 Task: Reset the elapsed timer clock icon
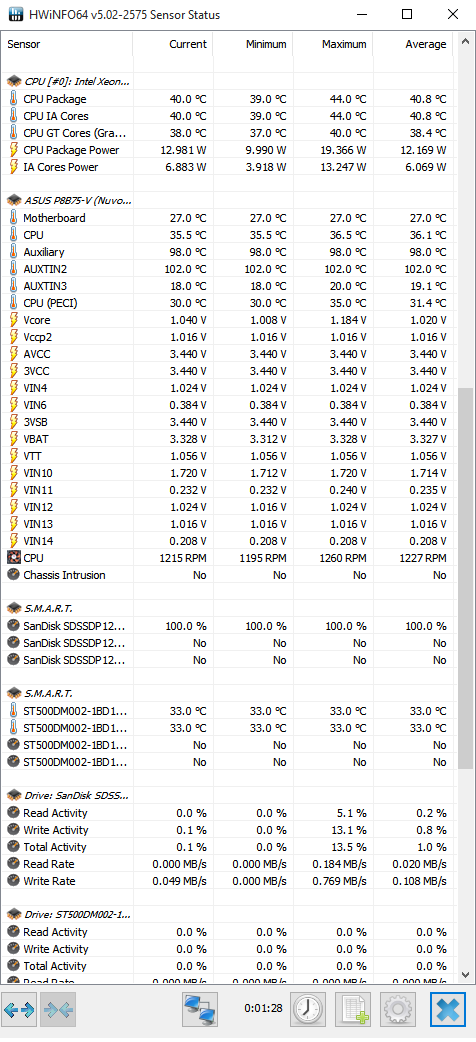(308, 1010)
